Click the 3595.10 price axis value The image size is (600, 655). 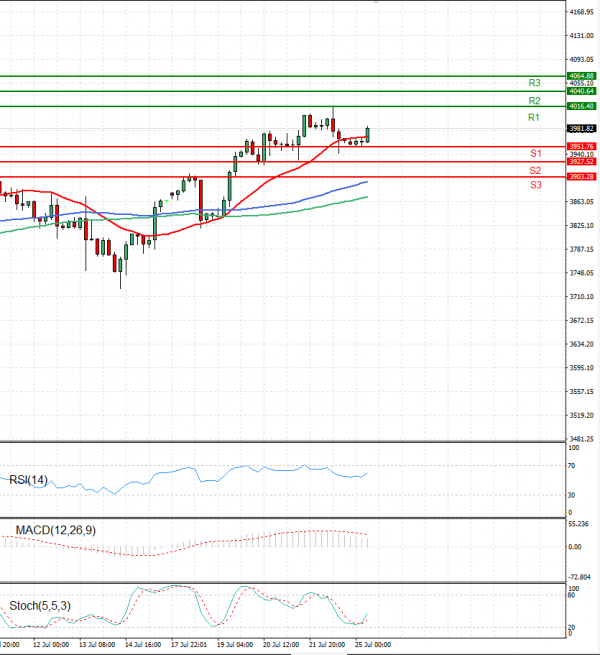tap(582, 368)
